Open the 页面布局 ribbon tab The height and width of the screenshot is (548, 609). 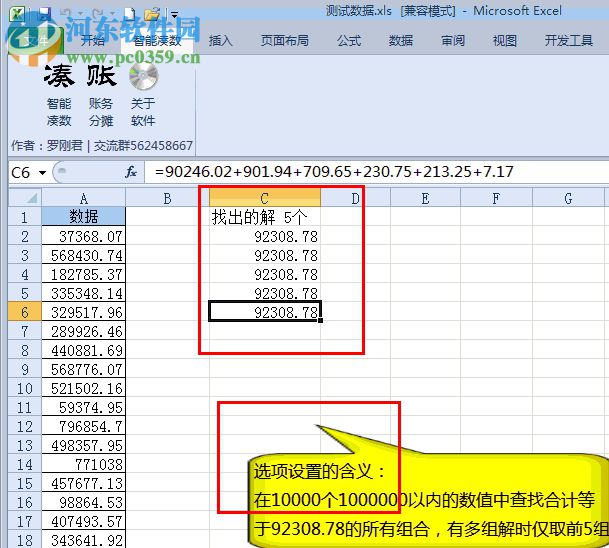285,40
